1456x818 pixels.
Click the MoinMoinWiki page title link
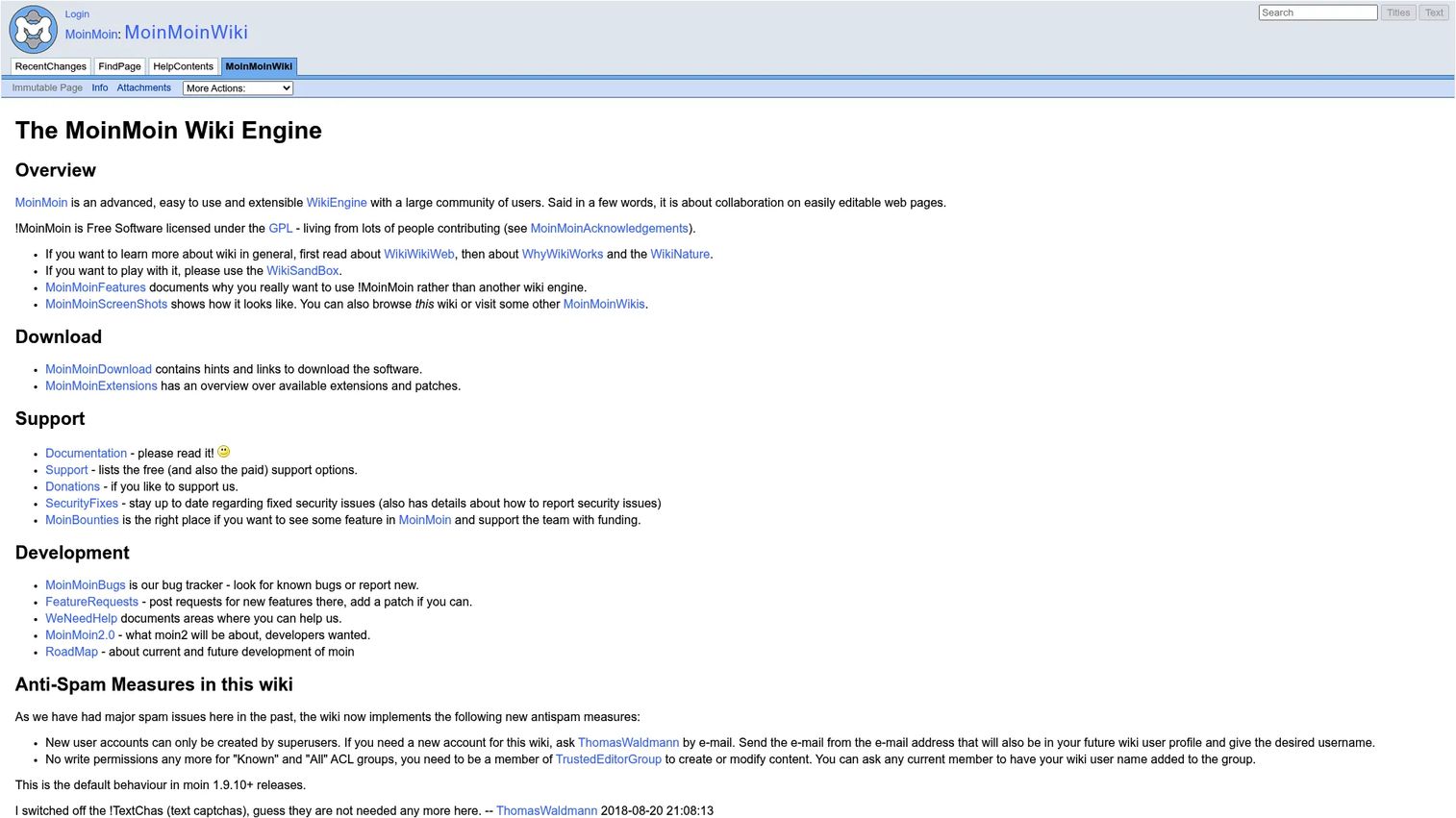coord(187,33)
